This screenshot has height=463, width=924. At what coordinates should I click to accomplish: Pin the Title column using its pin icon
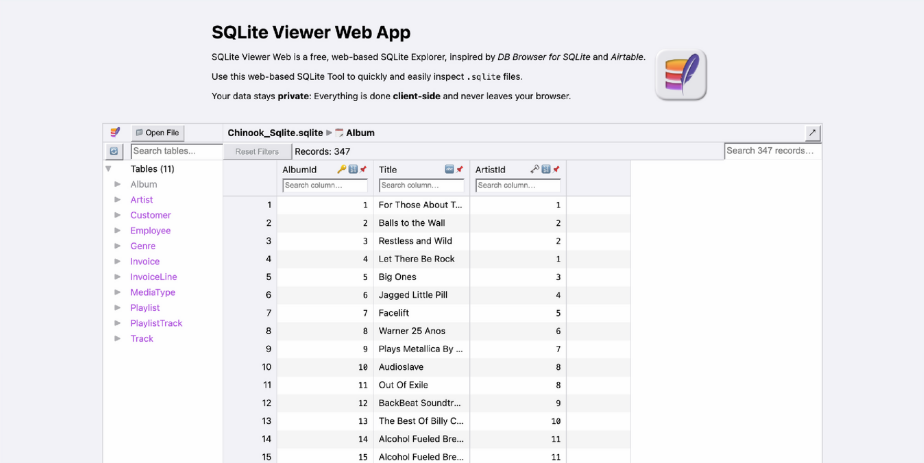click(x=460, y=169)
